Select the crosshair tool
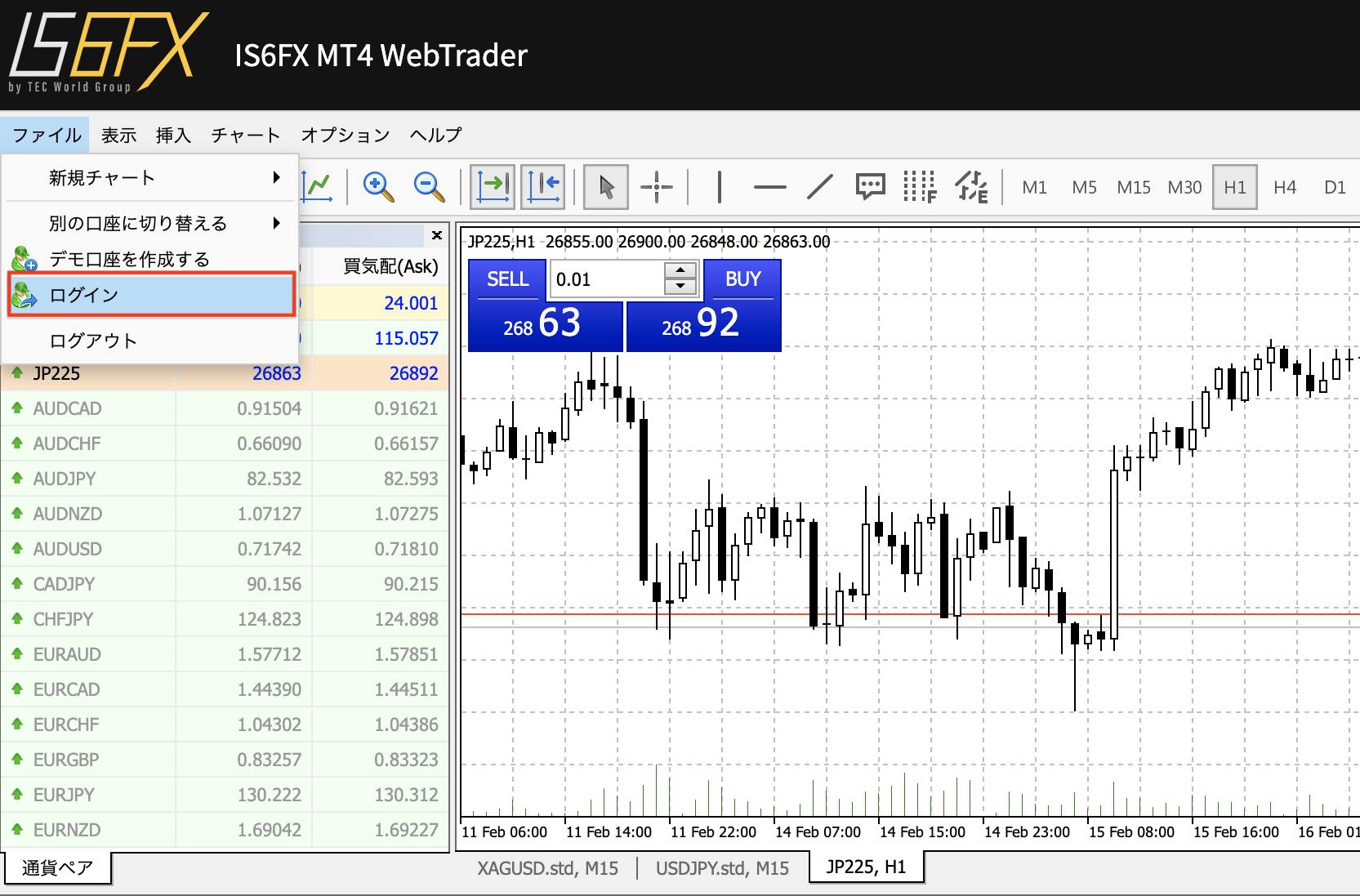1360x896 pixels. [656, 187]
